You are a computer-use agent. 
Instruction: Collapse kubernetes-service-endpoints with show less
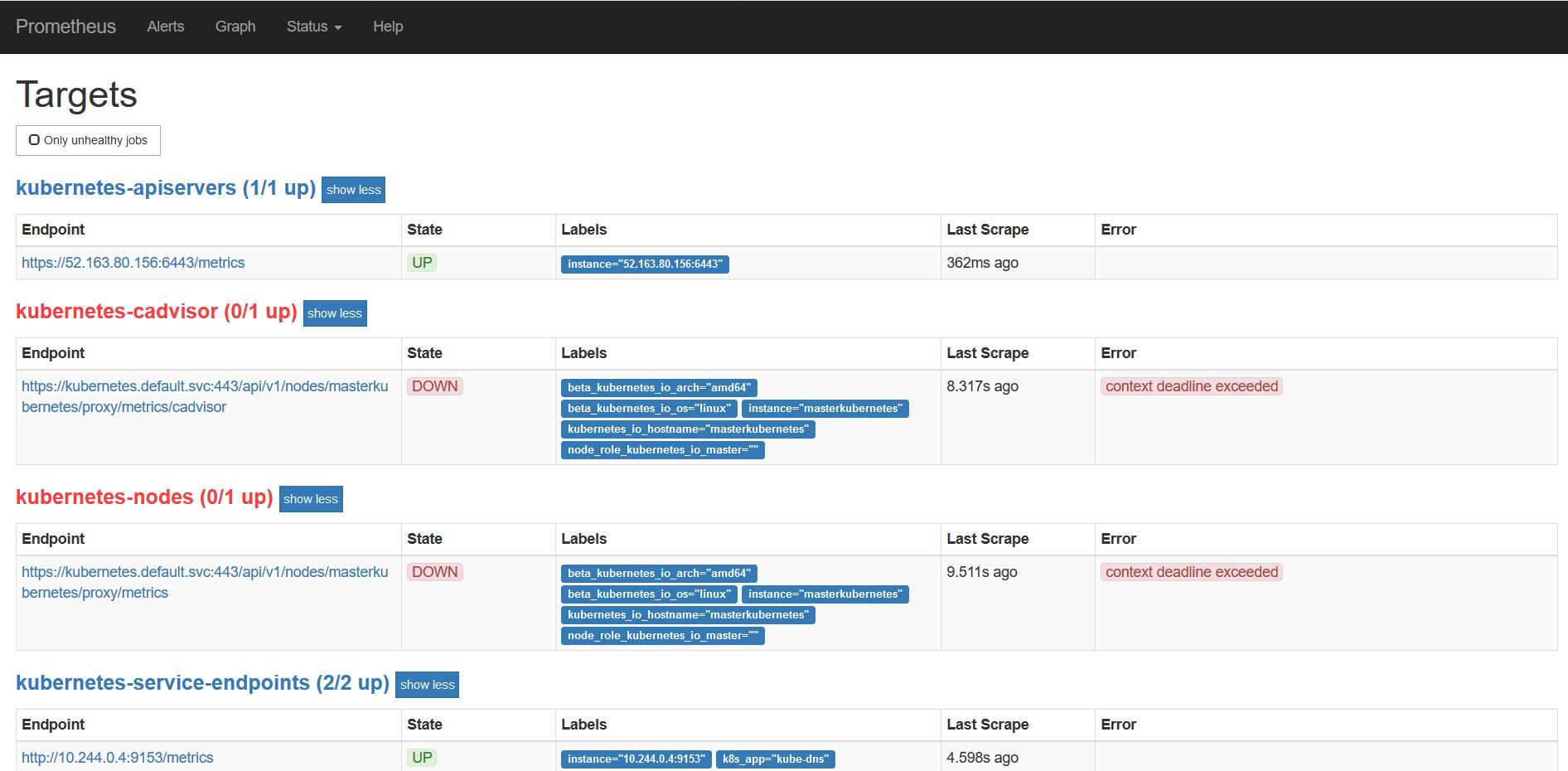pyautogui.click(x=428, y=685)
